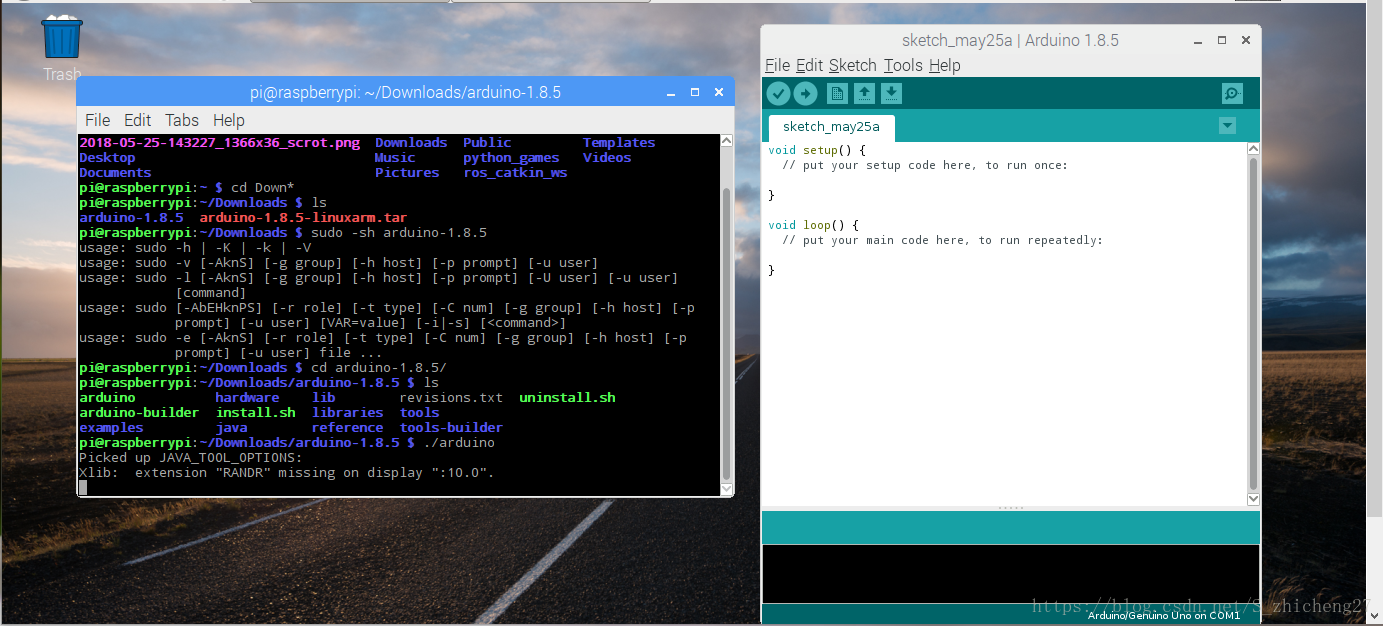The width and height of the screenshot is (1383, 626).
Task: Click 'Picked up JAVA_TOOL_OPTIONS:' line
Action: pos(190,457)
